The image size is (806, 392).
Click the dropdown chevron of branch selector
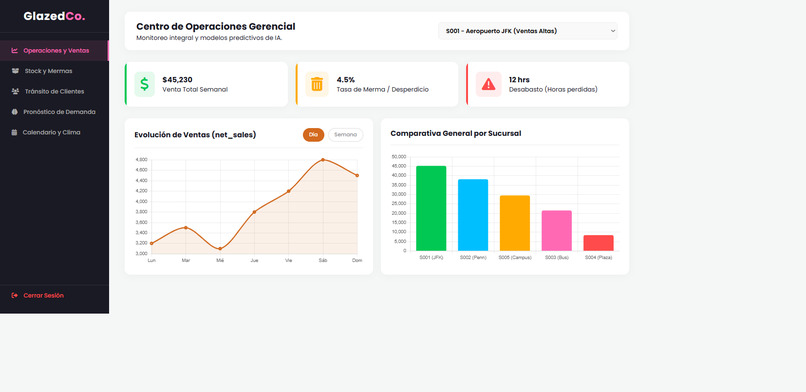point(613,31)
